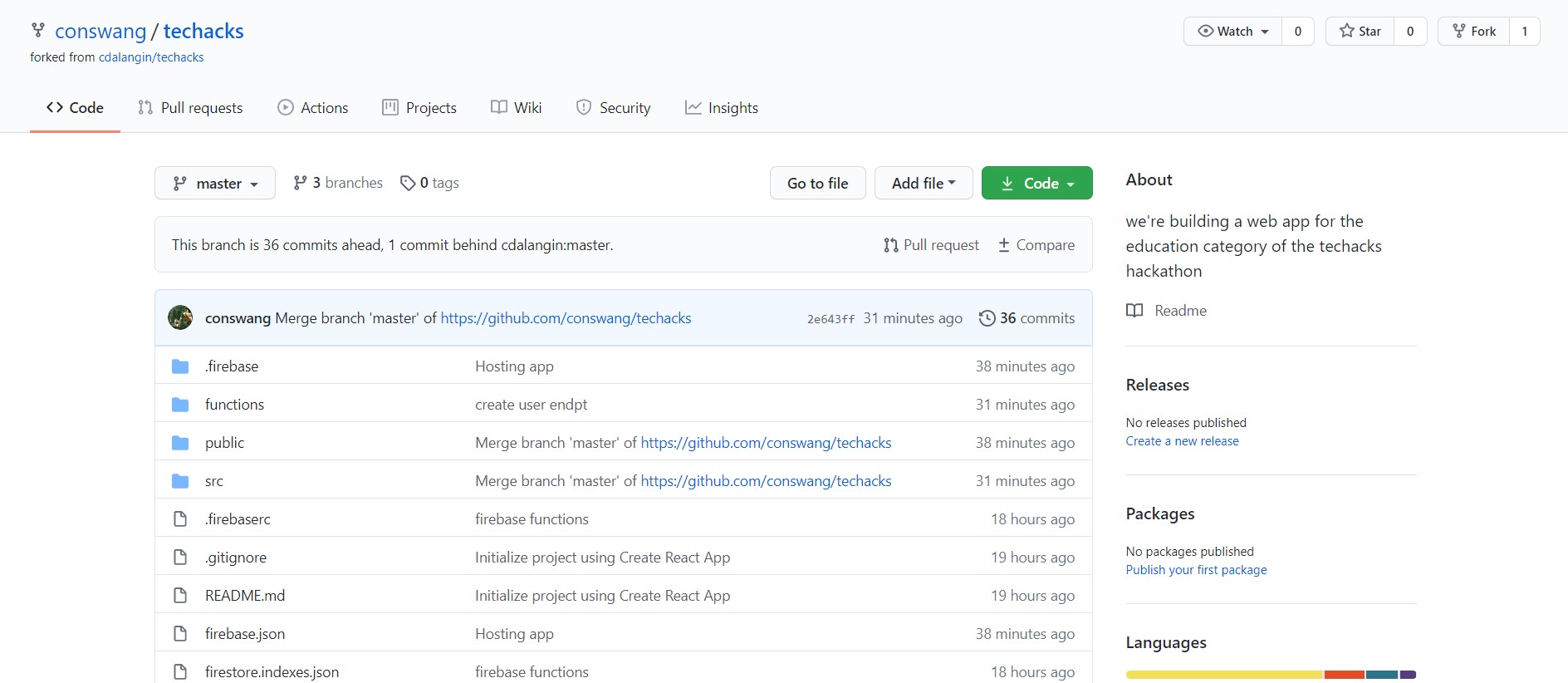The height and width of the screenshot is (683, 1568).
Task: Open the Actions tab
Action: (313, 107)
